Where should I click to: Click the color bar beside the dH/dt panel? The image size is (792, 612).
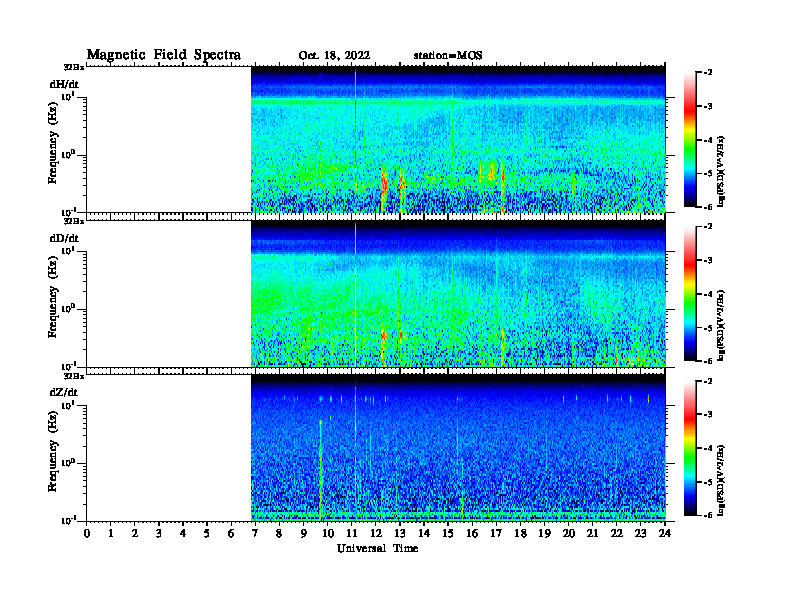(x=690, y=140)
